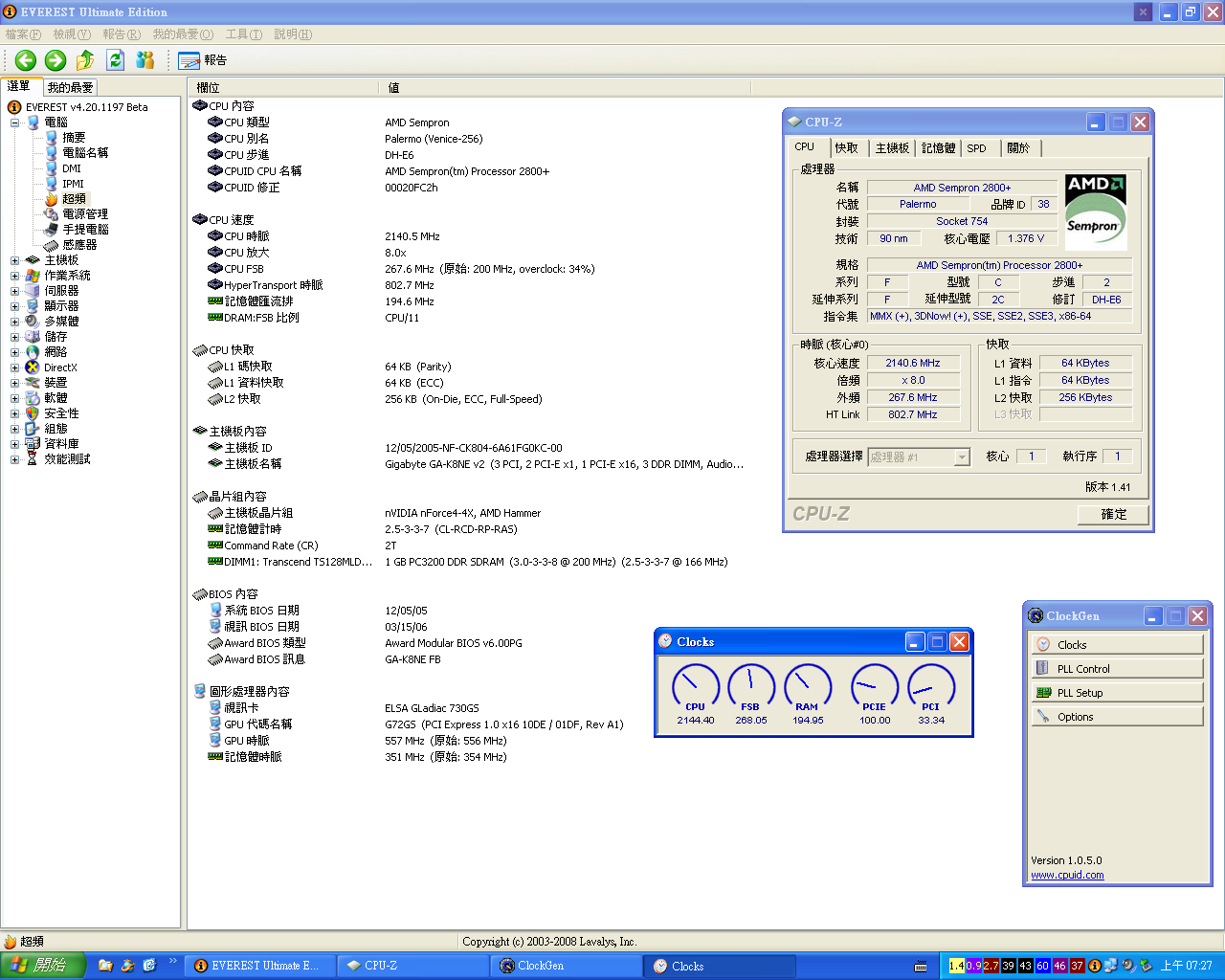Open the 檔案(F) menu

click(23, 34)
